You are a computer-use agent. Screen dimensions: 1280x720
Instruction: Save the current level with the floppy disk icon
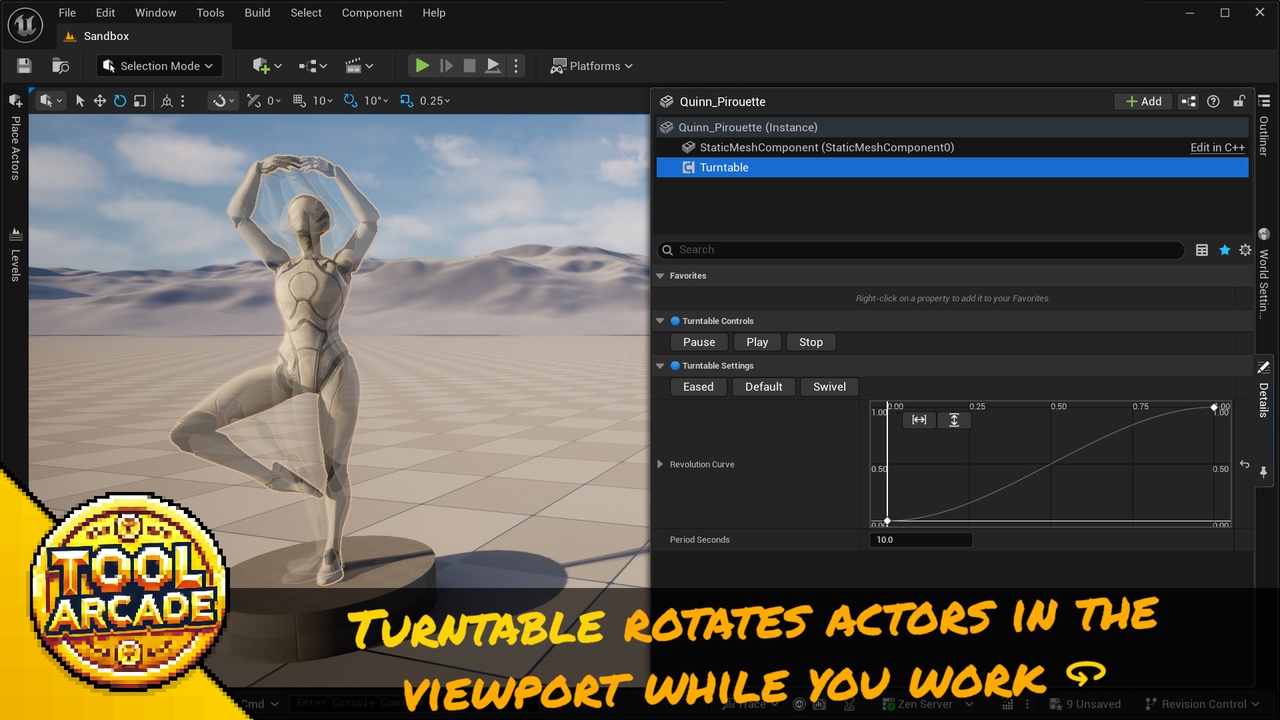(24, 66)
